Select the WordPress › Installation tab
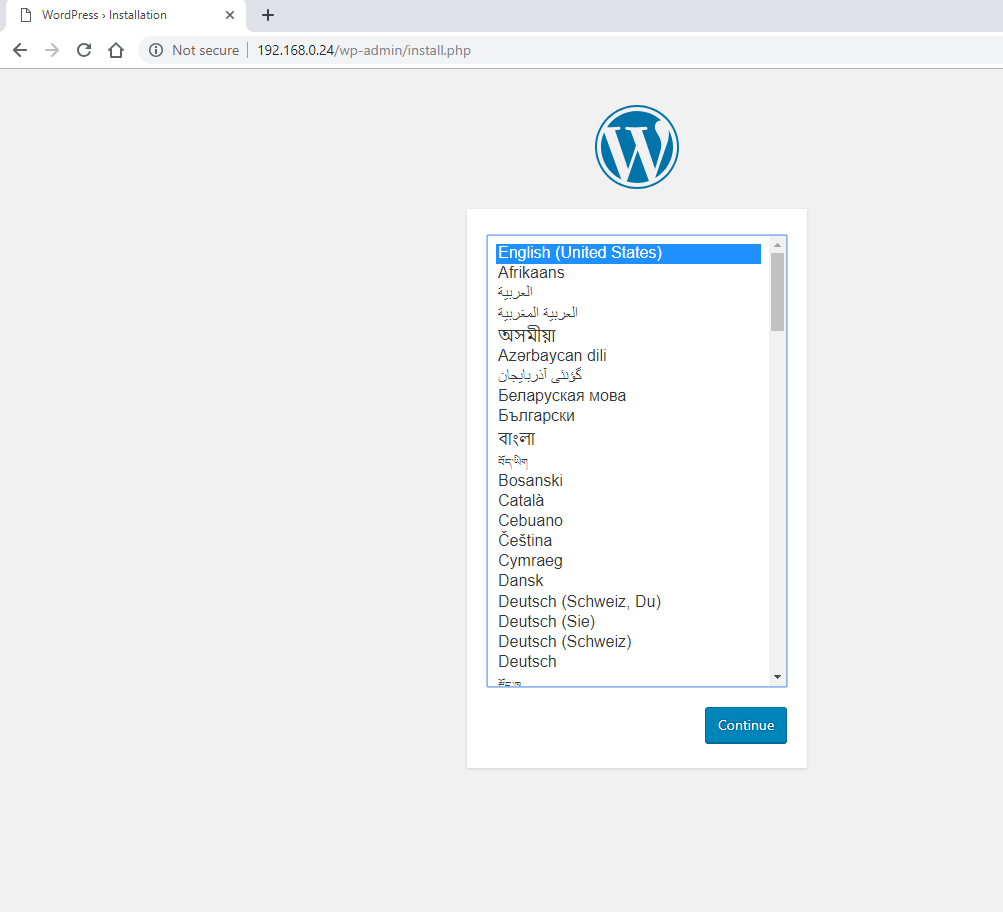This screenshot has width=1003, height=912. coord(125,15)
